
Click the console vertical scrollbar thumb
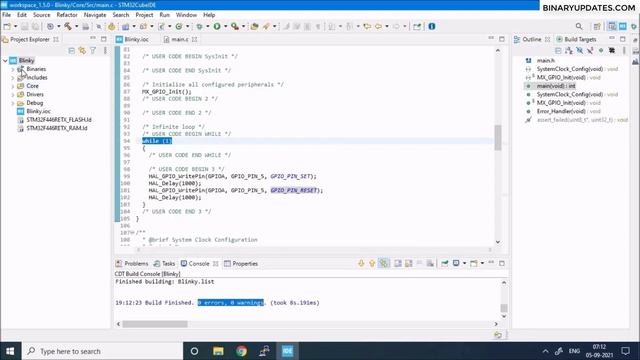[504, 308]
